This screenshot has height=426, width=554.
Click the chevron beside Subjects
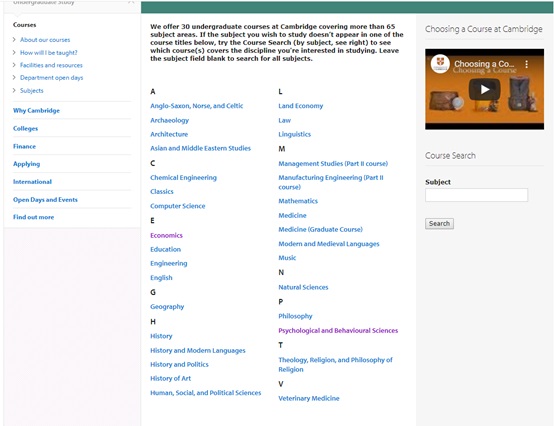pyautogui.click(x=14, y=90)
